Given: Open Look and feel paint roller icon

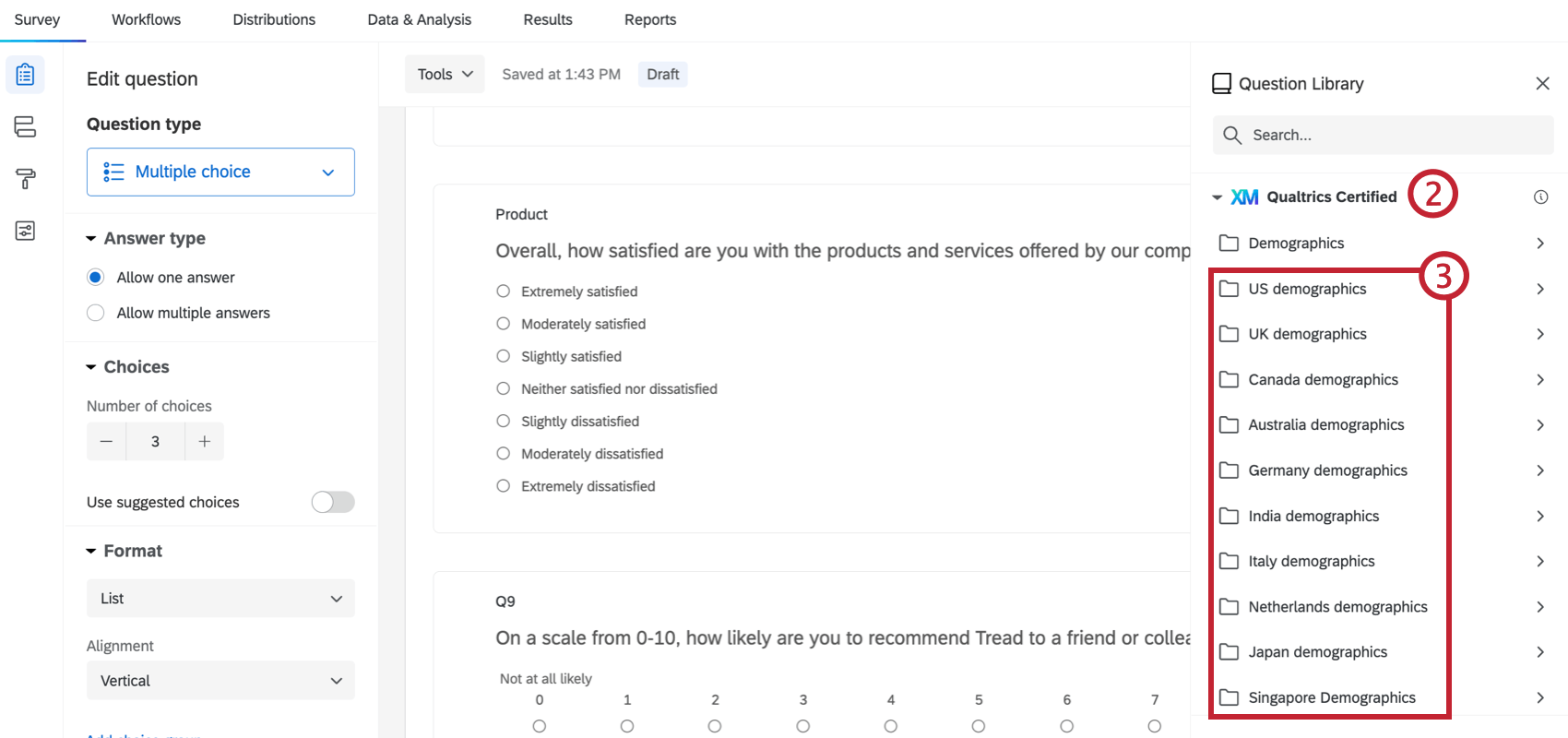Looking at the screenshot, I should (x=25, y=178).
